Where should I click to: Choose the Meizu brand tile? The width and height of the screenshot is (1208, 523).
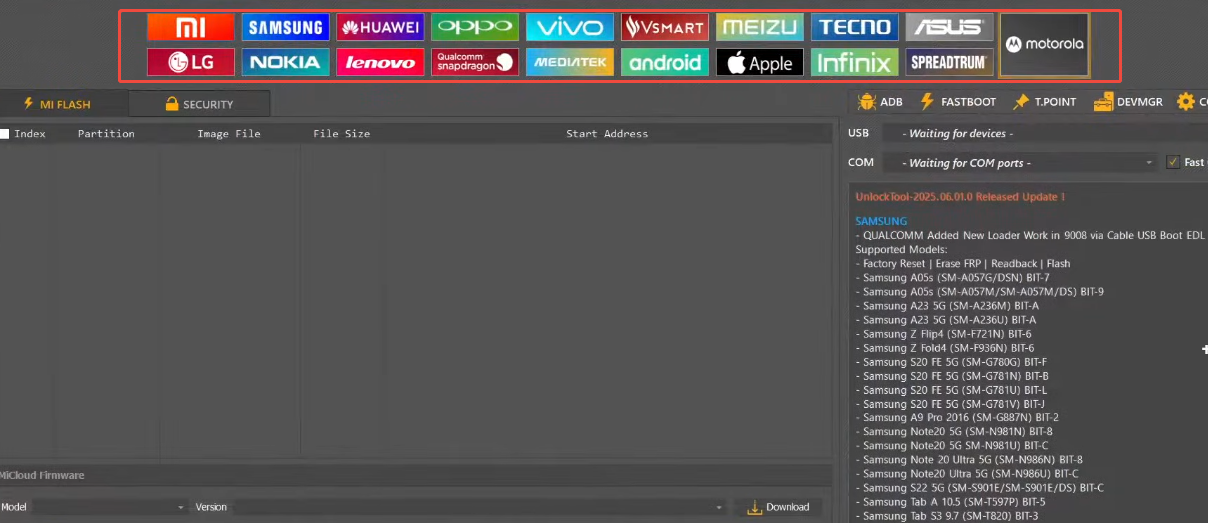[x=760, y=27]
